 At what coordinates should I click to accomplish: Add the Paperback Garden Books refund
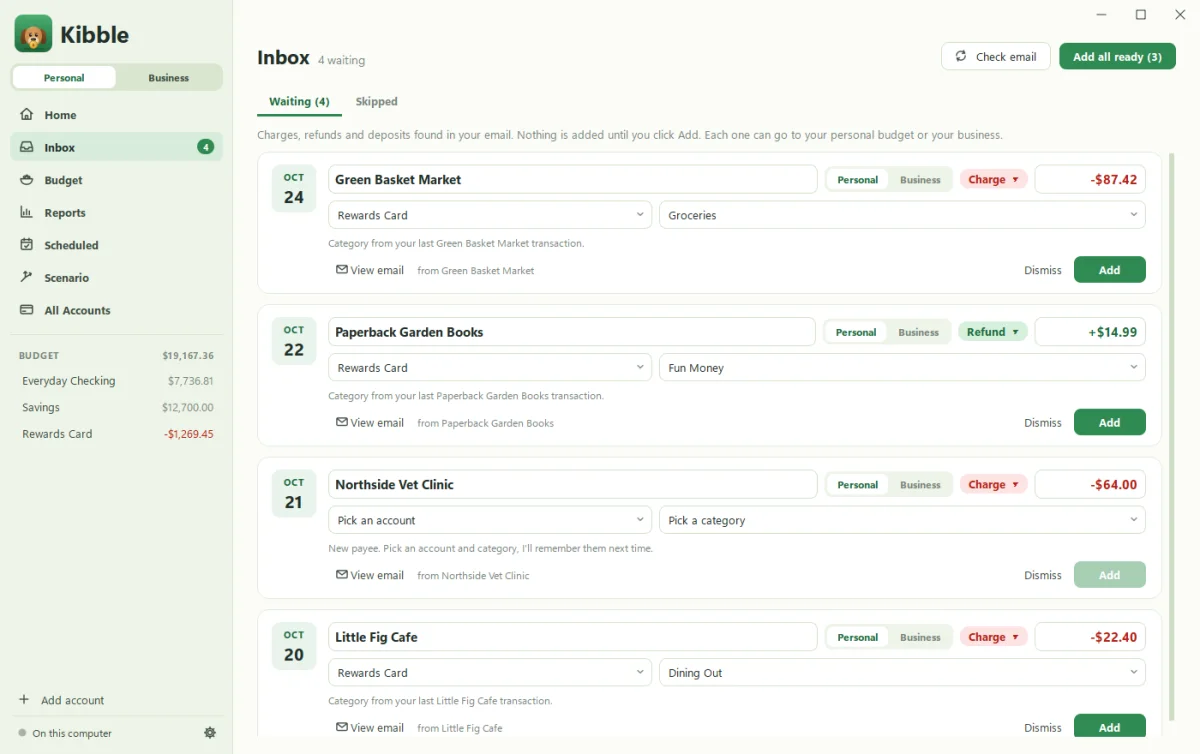[1109, 423]
